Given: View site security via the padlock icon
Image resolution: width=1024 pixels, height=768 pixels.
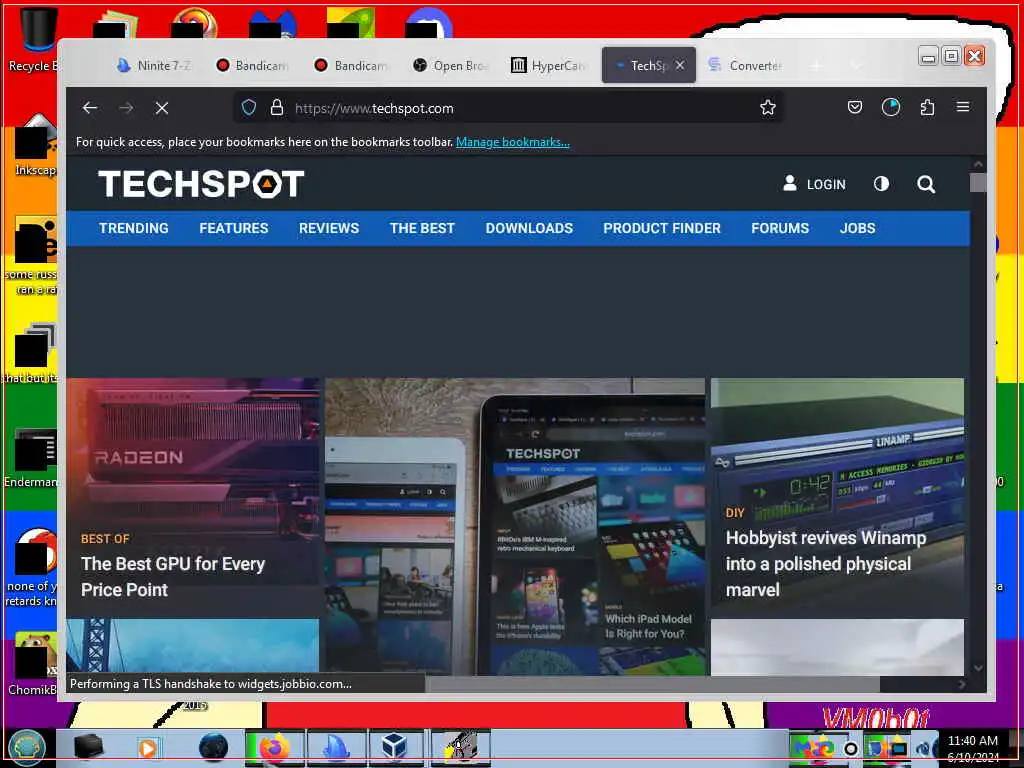Looking at the screenshot, I should pyautogui.click(x=277, y=108).
